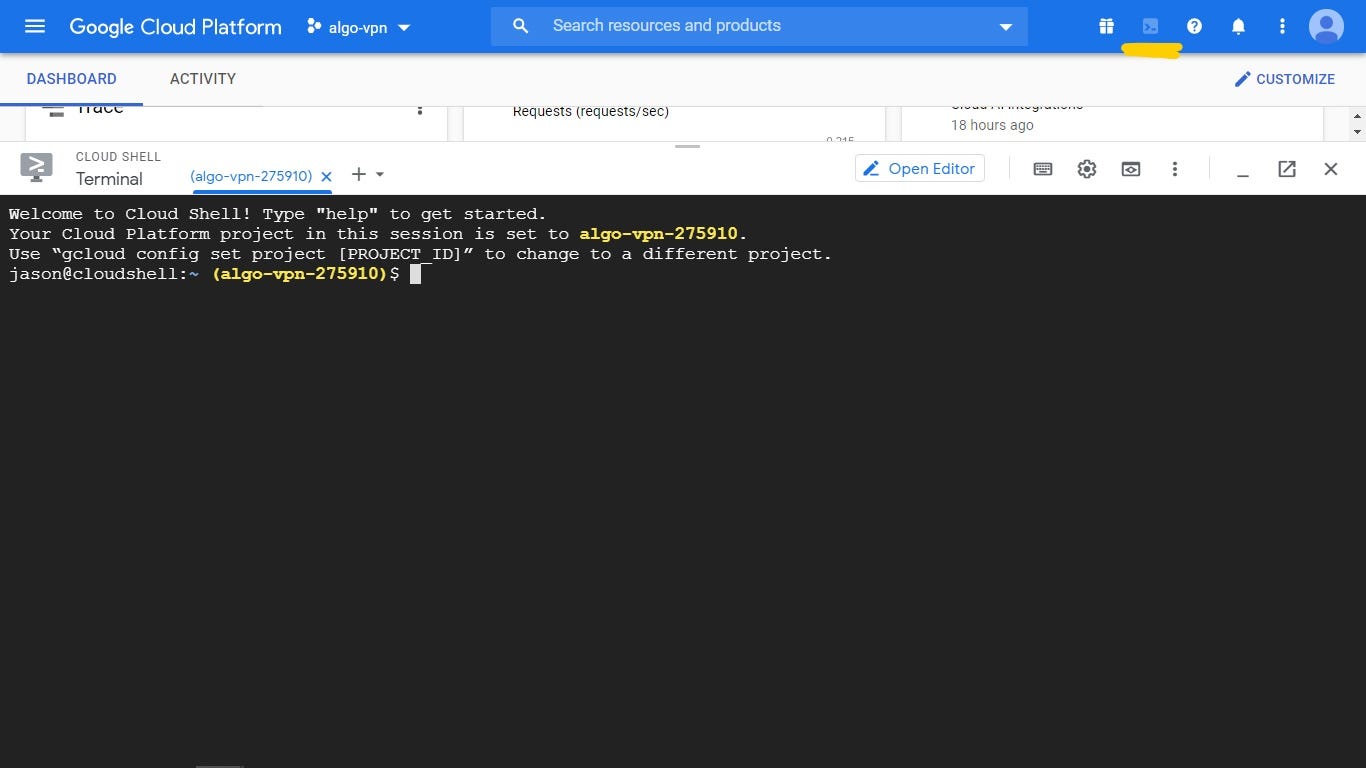Close the Cloud Shell panel
This screenshot has width=1366, height=768.
[1331, 169]
